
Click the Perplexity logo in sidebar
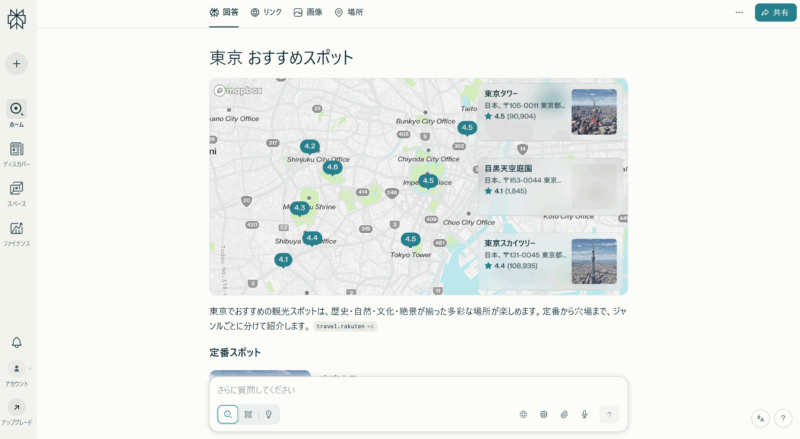click(16, 19)
